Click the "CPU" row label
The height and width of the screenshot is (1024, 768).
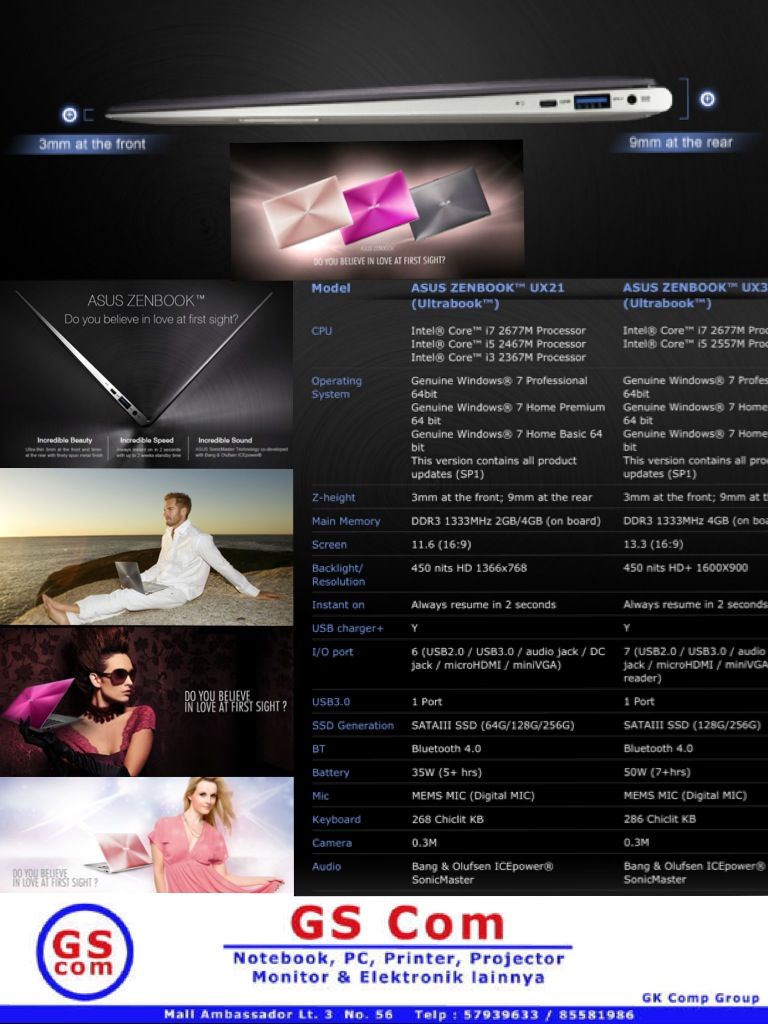coord(321,331)
